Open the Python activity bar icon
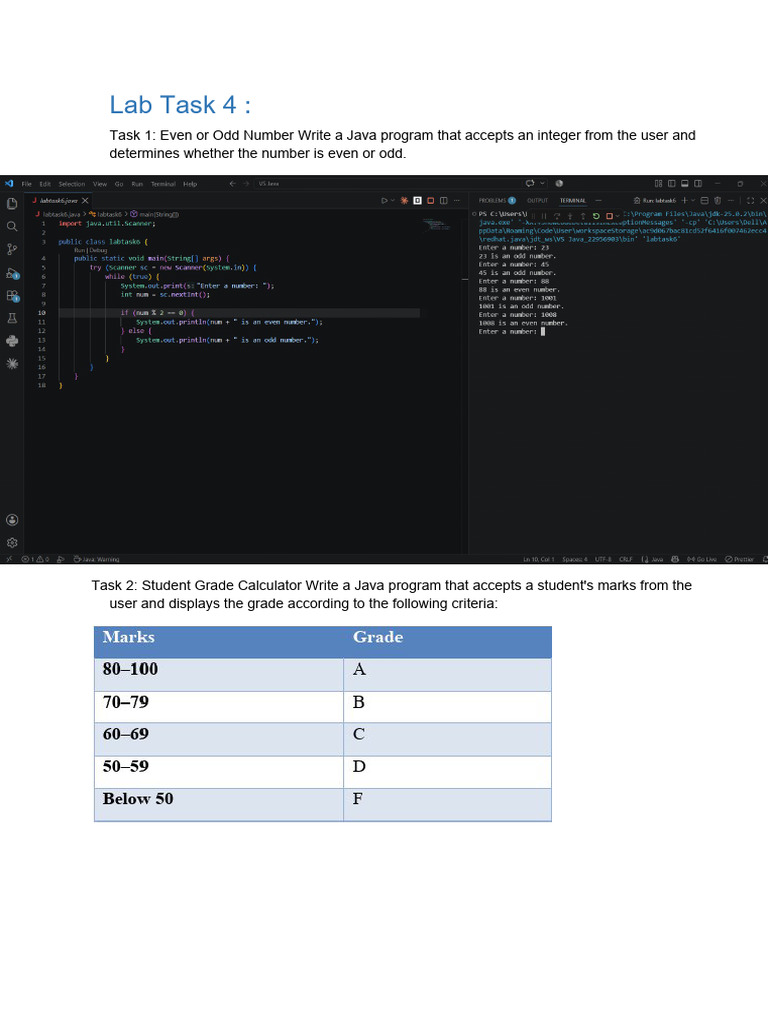The width and height of the screenshot is (768, 1024). tap(12, 341)
